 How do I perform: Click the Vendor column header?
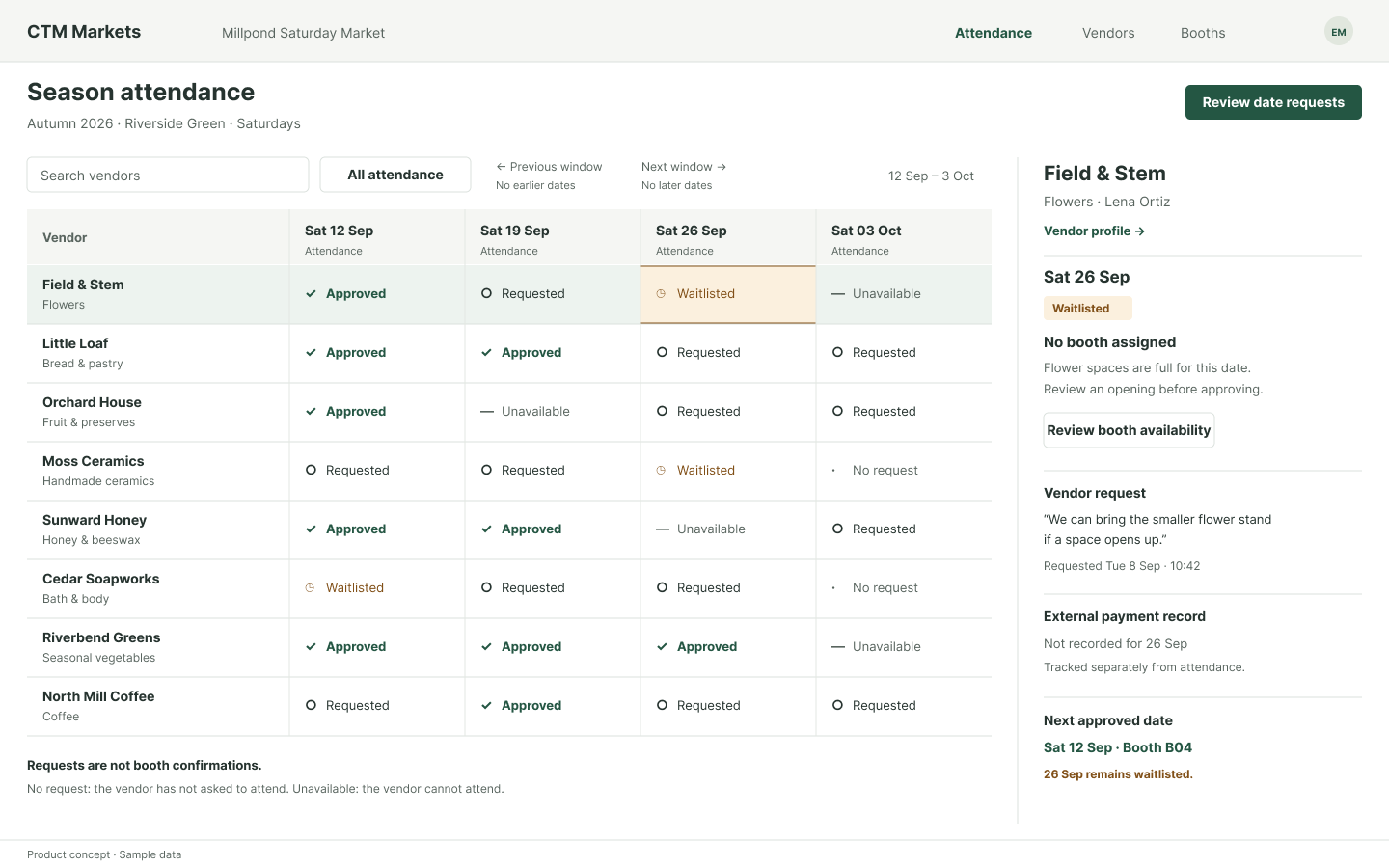(x=158, y=238)
